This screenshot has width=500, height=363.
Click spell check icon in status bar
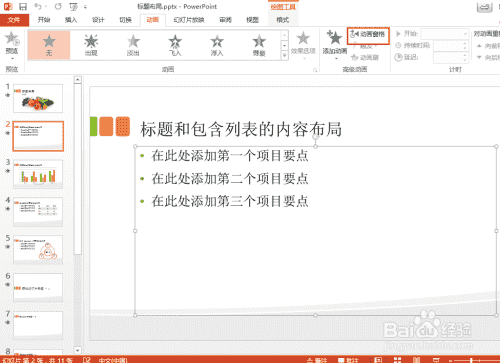(87, 360)
